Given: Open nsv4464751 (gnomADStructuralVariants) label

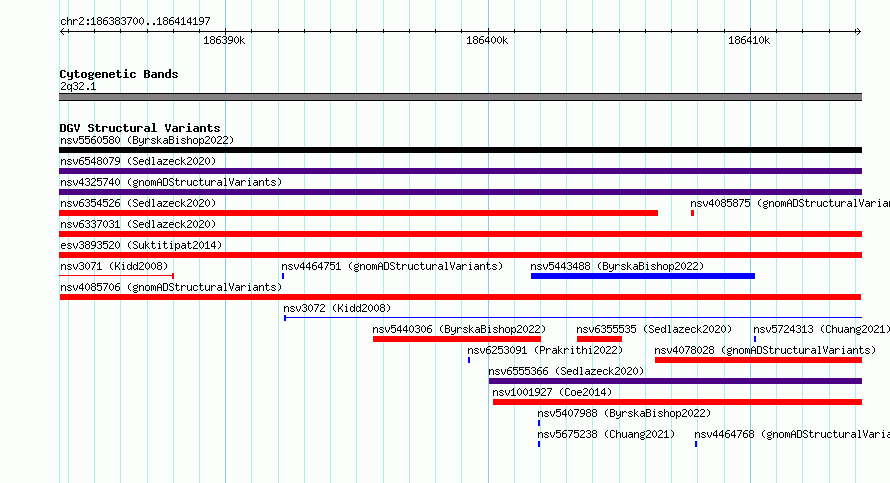Looking at the screenshot, I should pos(392,266).
